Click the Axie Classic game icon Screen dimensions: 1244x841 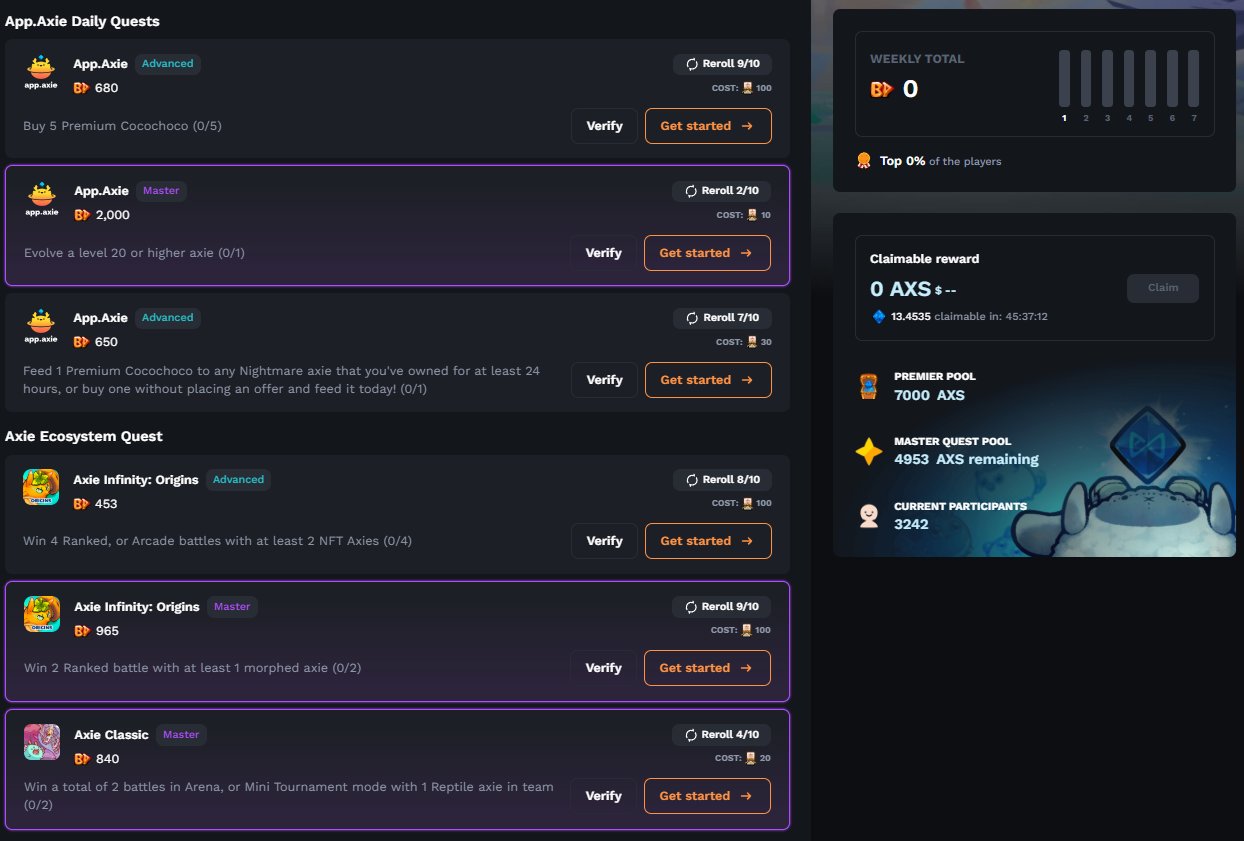point(42,742)
